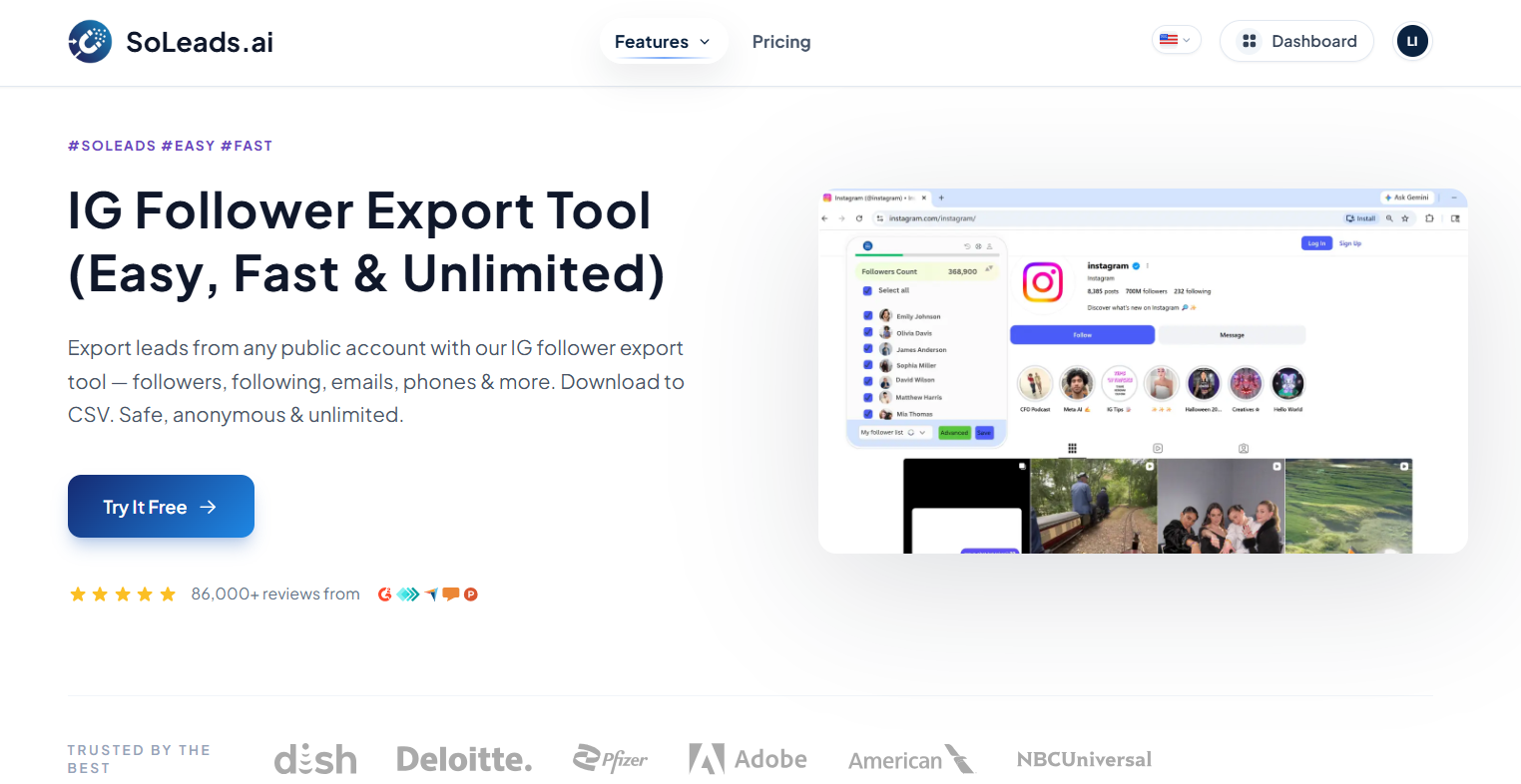Select reels tab icon in demo
The height and width of the screenshot is (784, 1521).
tap(1158, 449)
